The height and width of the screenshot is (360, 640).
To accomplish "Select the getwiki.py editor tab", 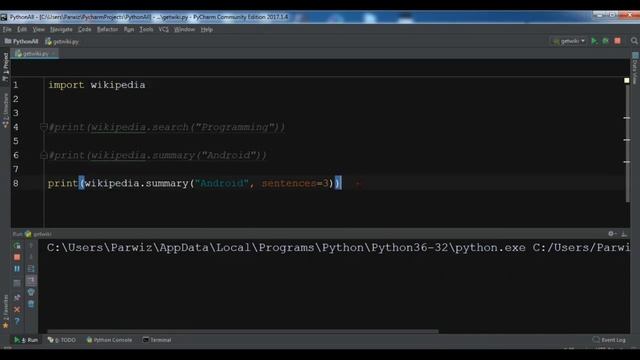I will (35, 53).
